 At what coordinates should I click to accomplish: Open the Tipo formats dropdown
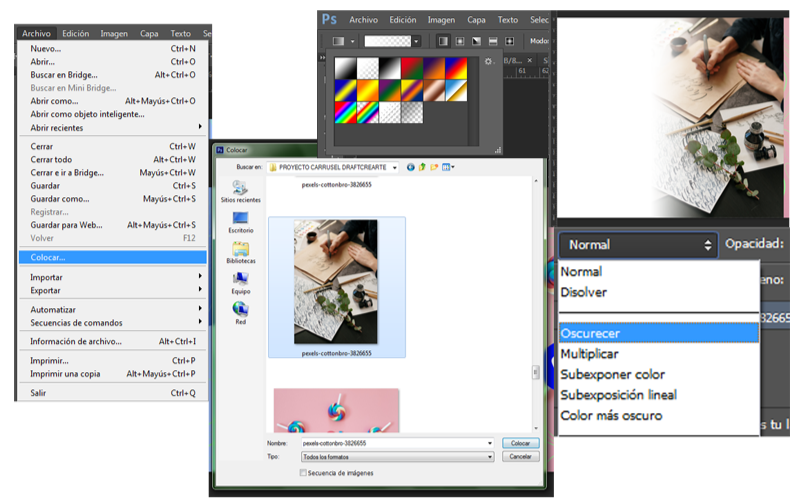click(x=490, y=457)
